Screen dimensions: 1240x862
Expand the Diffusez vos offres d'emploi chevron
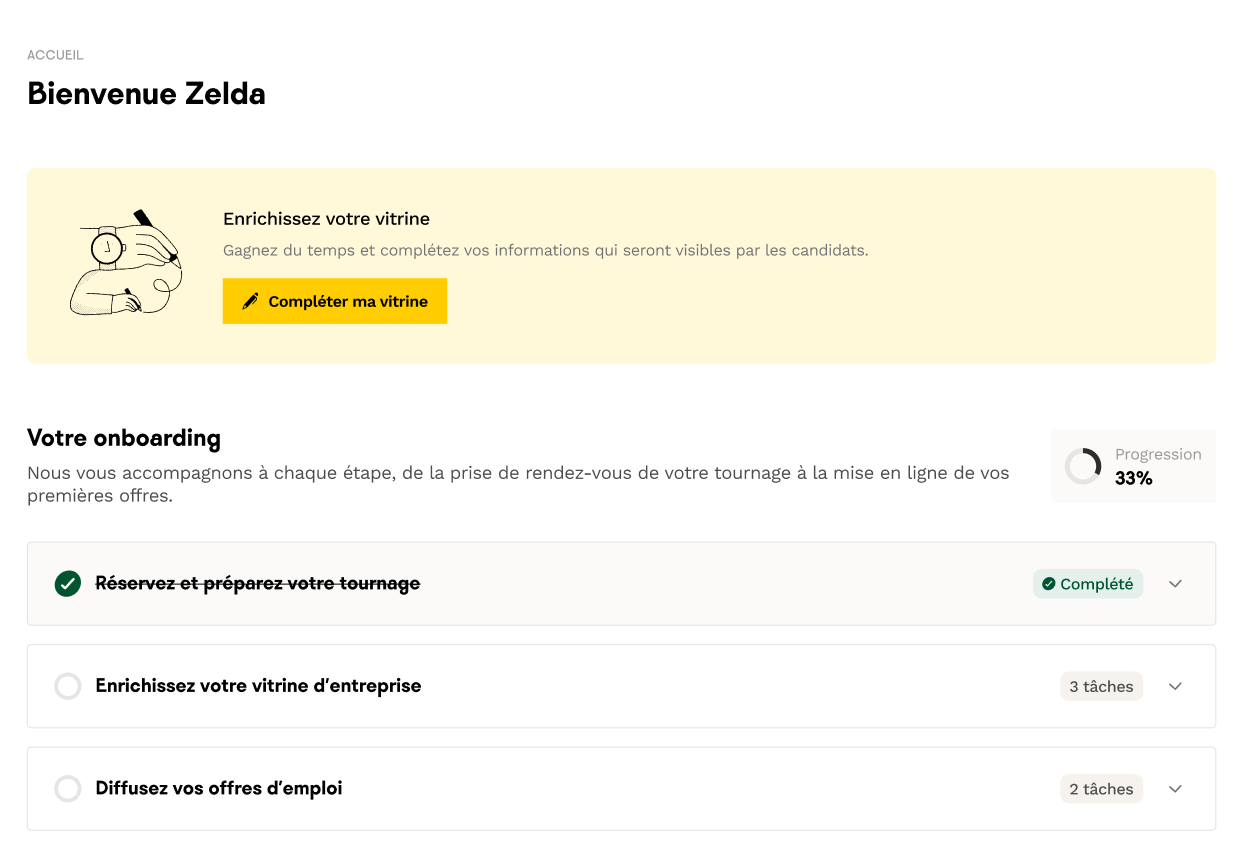[1175, 789]
